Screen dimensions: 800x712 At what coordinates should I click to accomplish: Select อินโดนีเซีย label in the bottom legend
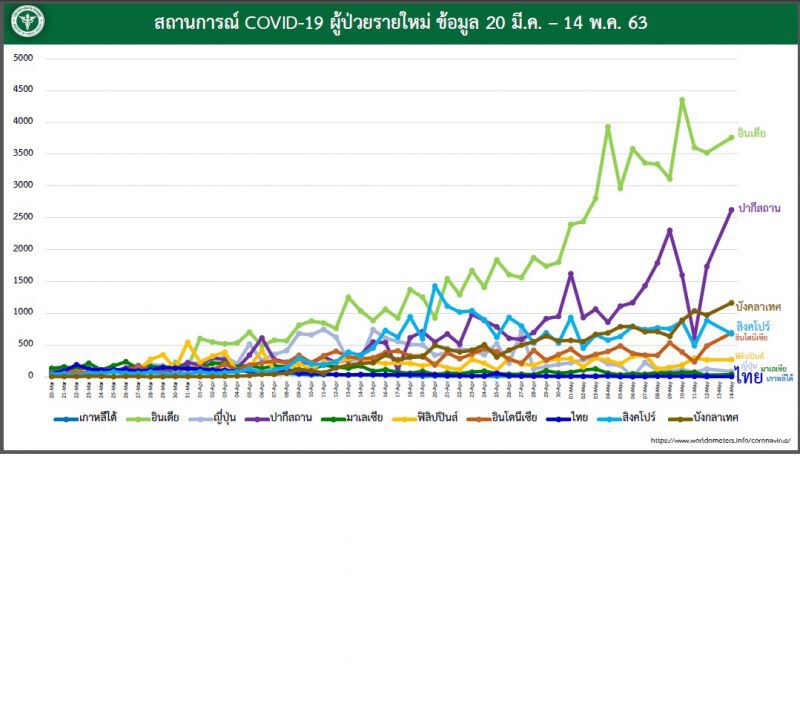514,418
